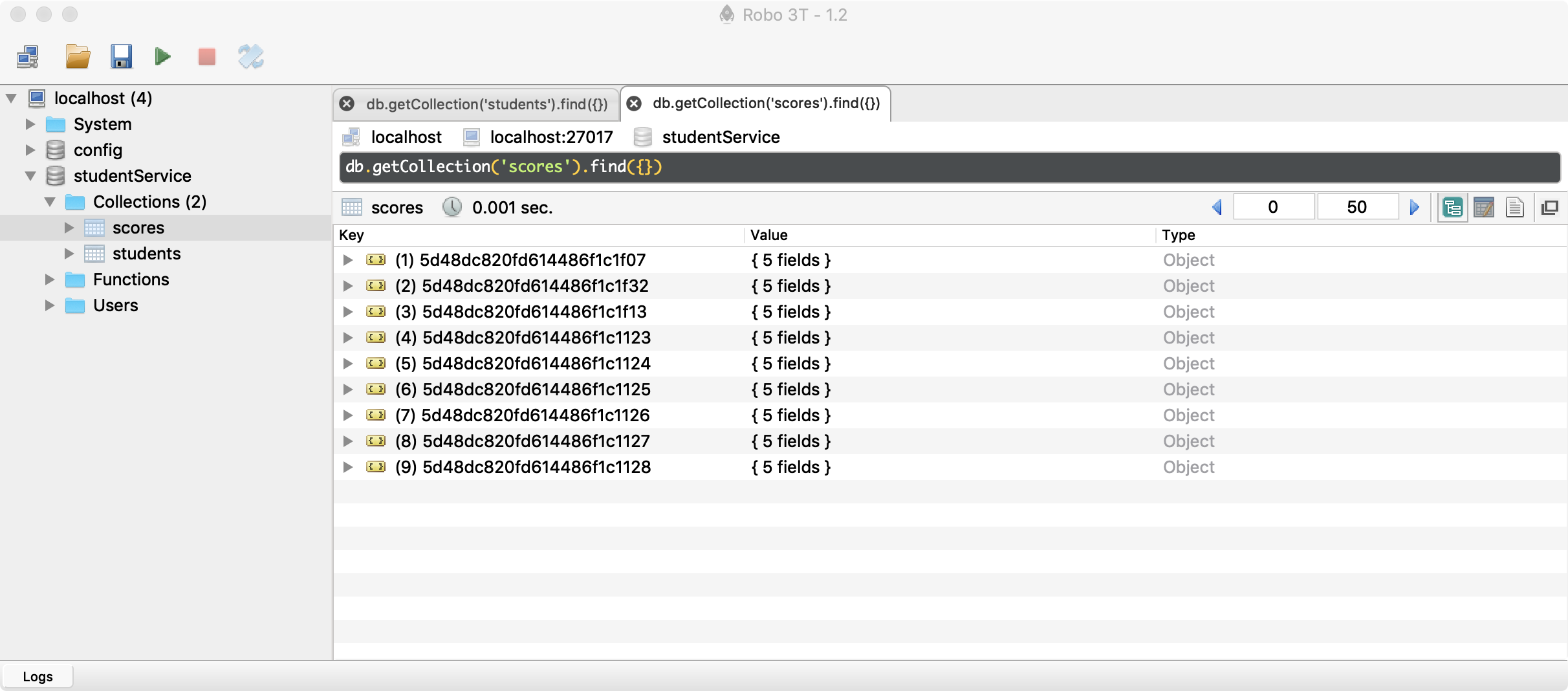This screenshot has height=691, width=1568.
Task: Run the query with green play button
Action: 162,57
